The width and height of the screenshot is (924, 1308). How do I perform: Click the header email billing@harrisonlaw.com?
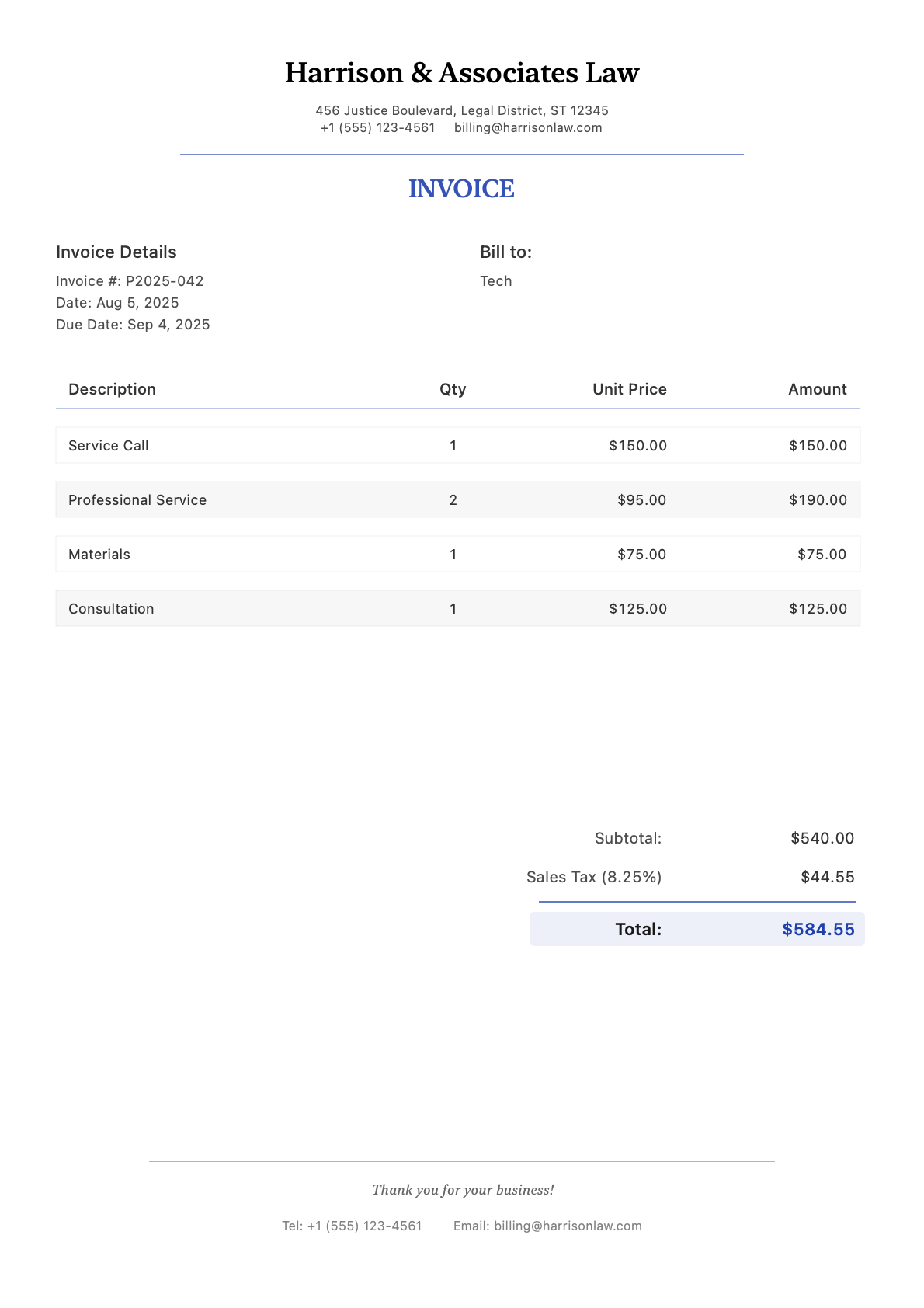528,127
